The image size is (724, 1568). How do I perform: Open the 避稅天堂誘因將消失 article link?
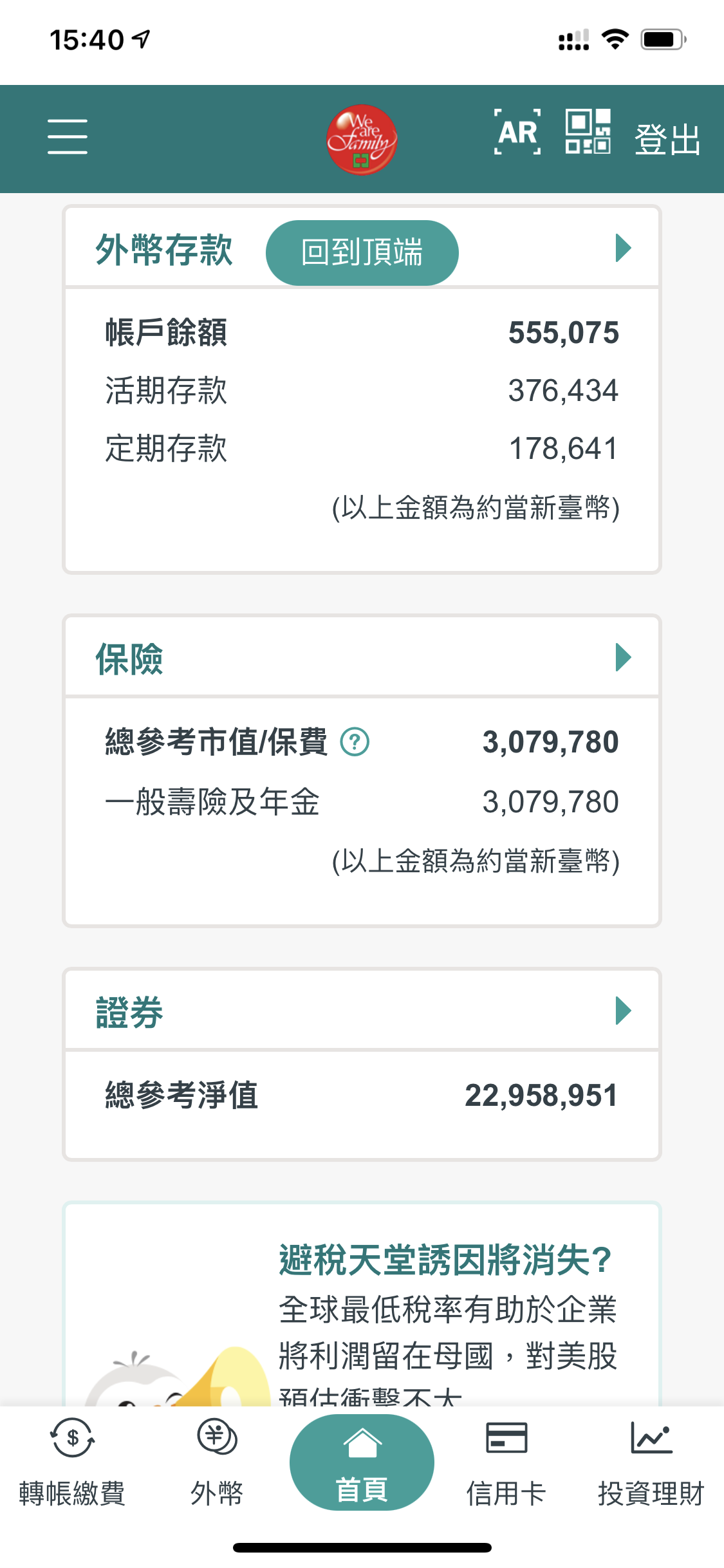(x=445, y=1260)
